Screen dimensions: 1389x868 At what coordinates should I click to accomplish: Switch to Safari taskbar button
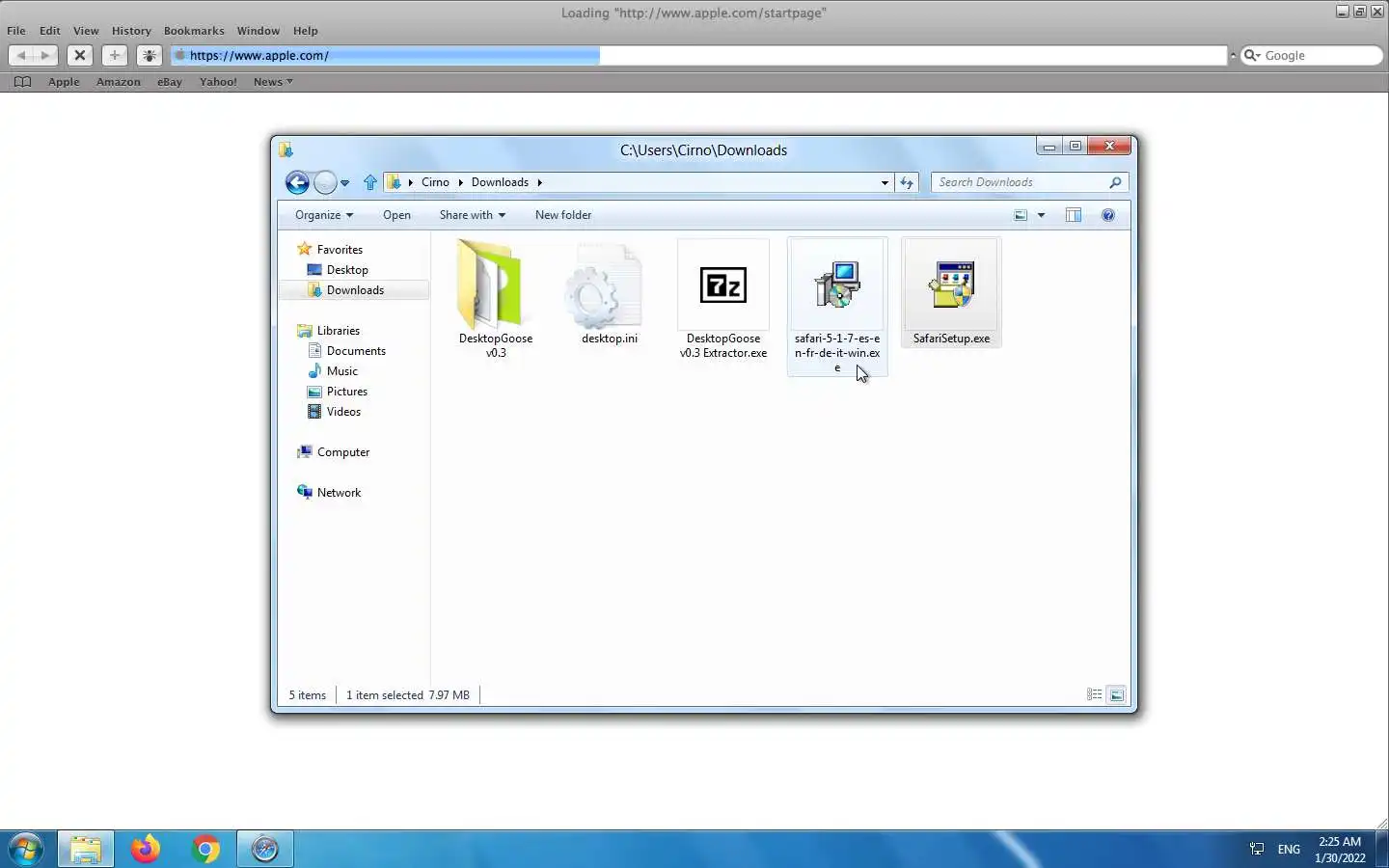tap(265, 849)
